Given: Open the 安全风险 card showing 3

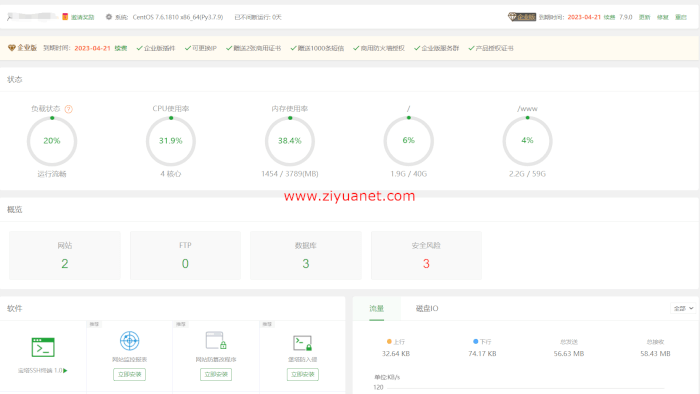Looking at the screenshot, I should pyautogui.click(x=426, y=255).
